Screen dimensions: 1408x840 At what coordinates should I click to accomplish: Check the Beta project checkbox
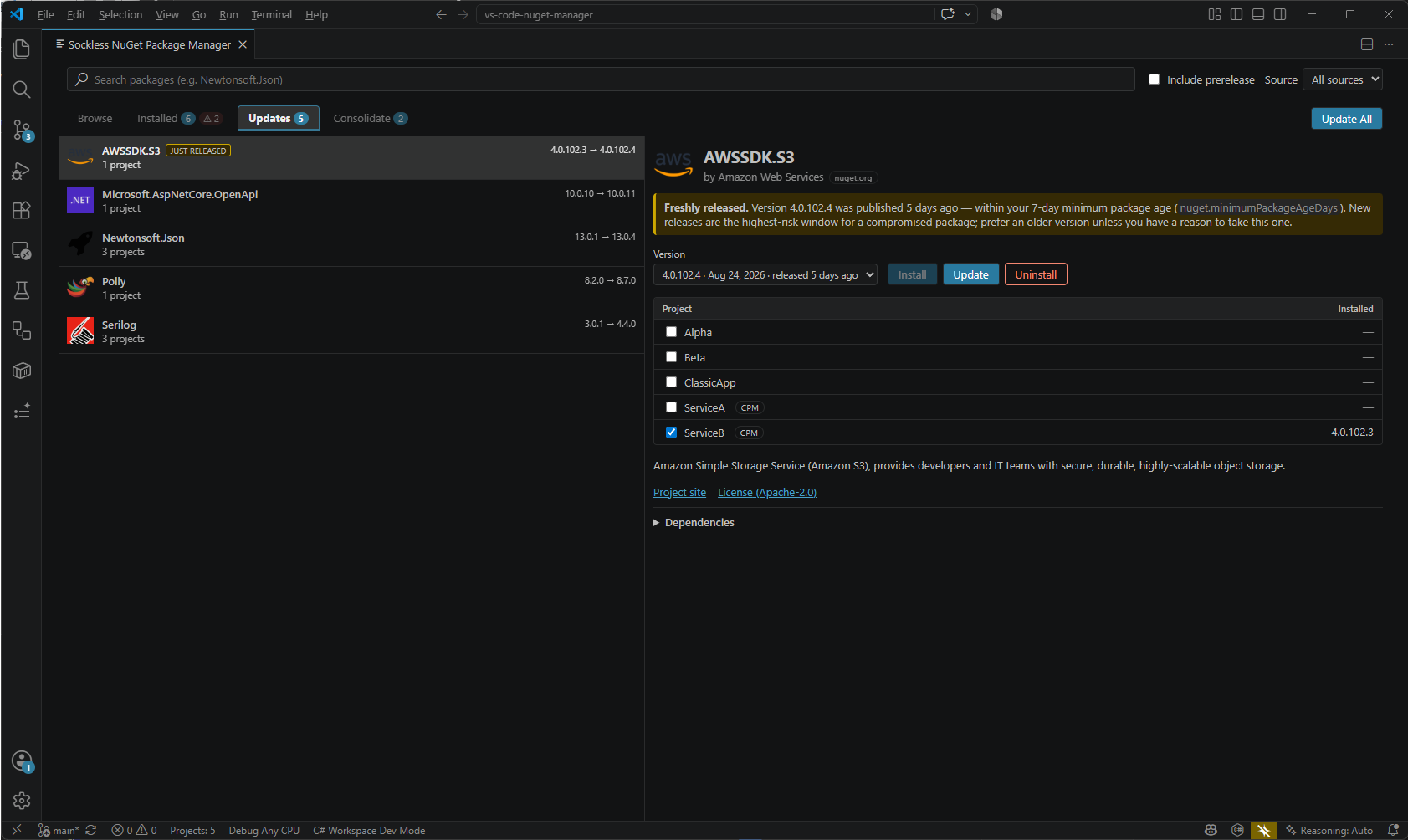pyautogui.click(x=671, y=357)
